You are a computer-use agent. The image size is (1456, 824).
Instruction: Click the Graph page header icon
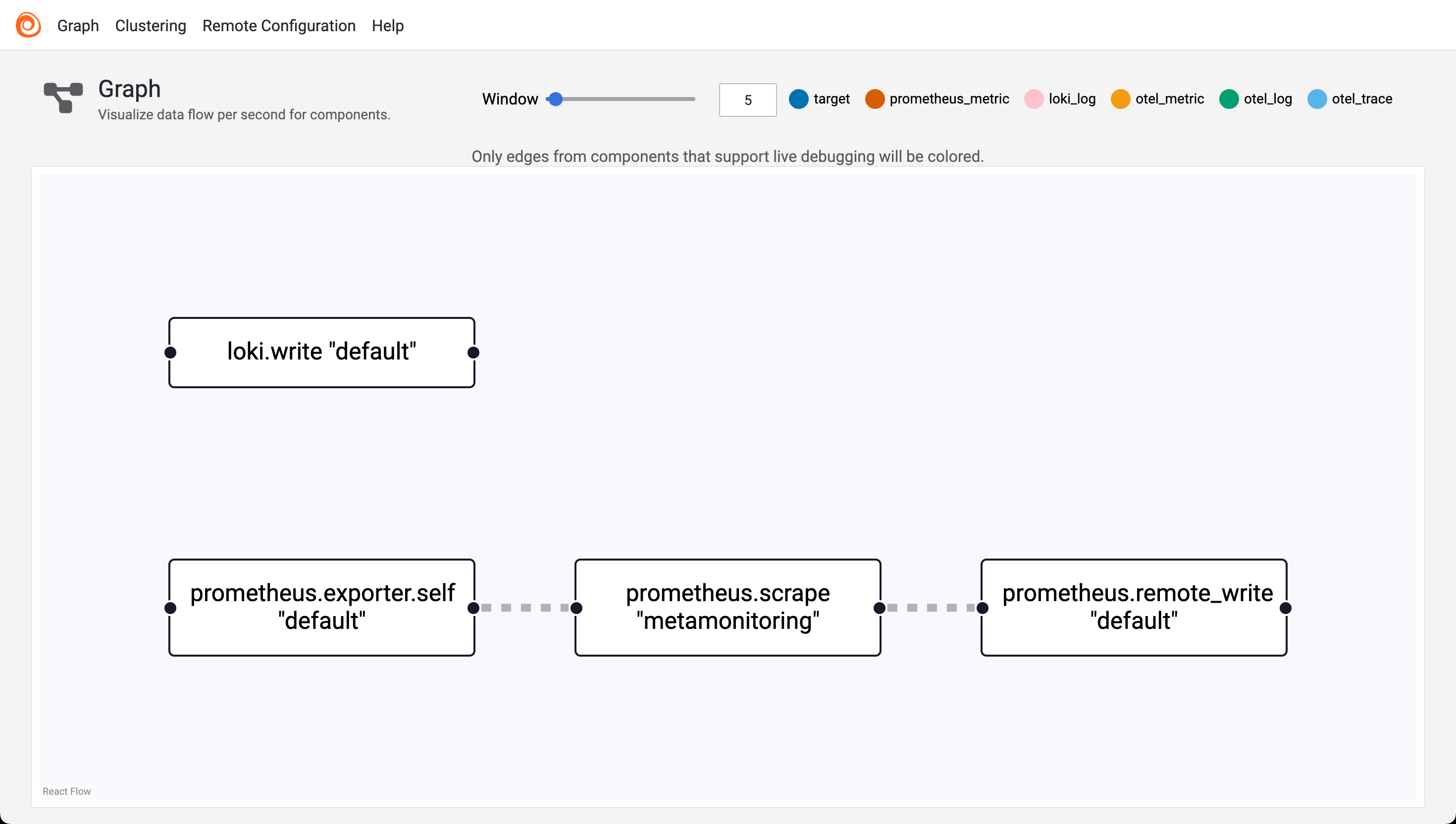coord(63,98)
